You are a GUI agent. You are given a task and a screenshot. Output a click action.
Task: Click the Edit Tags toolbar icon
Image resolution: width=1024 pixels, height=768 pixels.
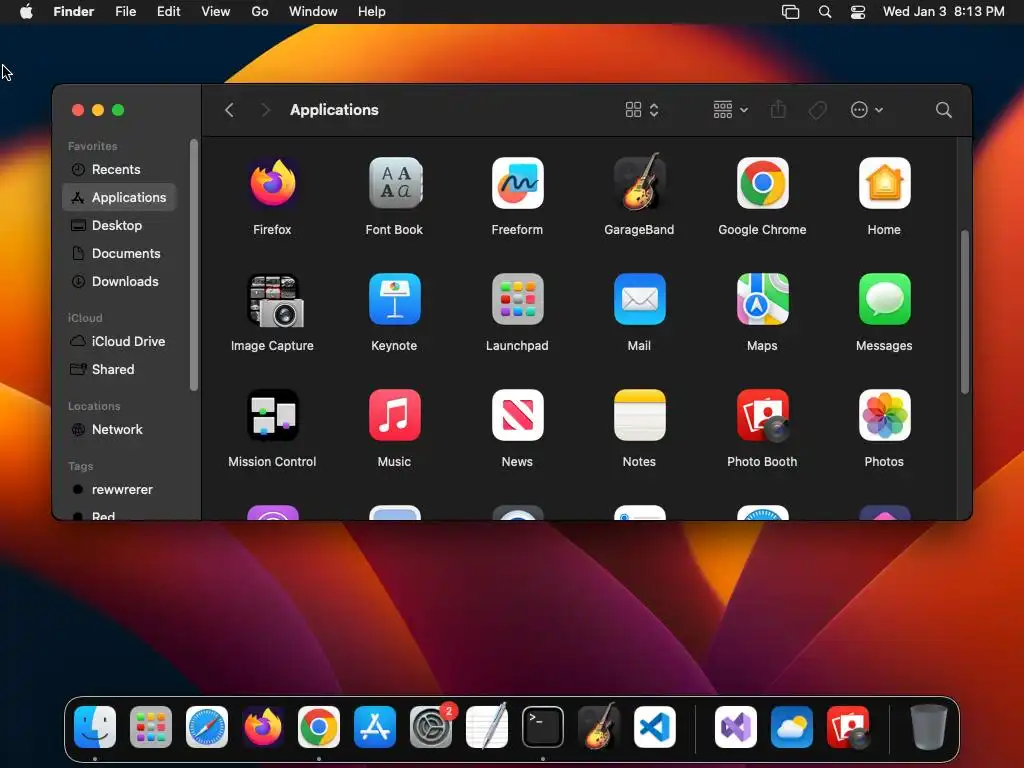817,110
